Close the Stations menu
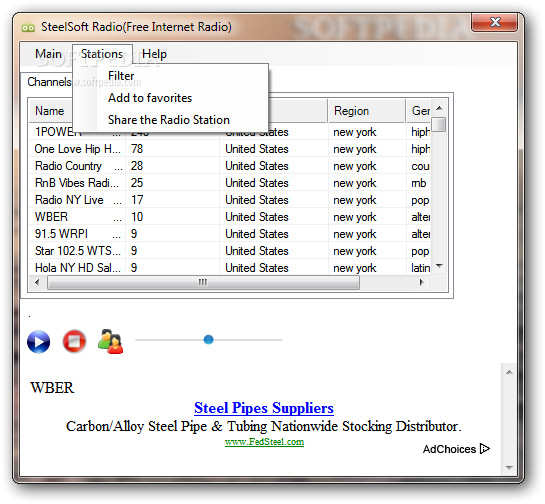 [x=102, y=54]
